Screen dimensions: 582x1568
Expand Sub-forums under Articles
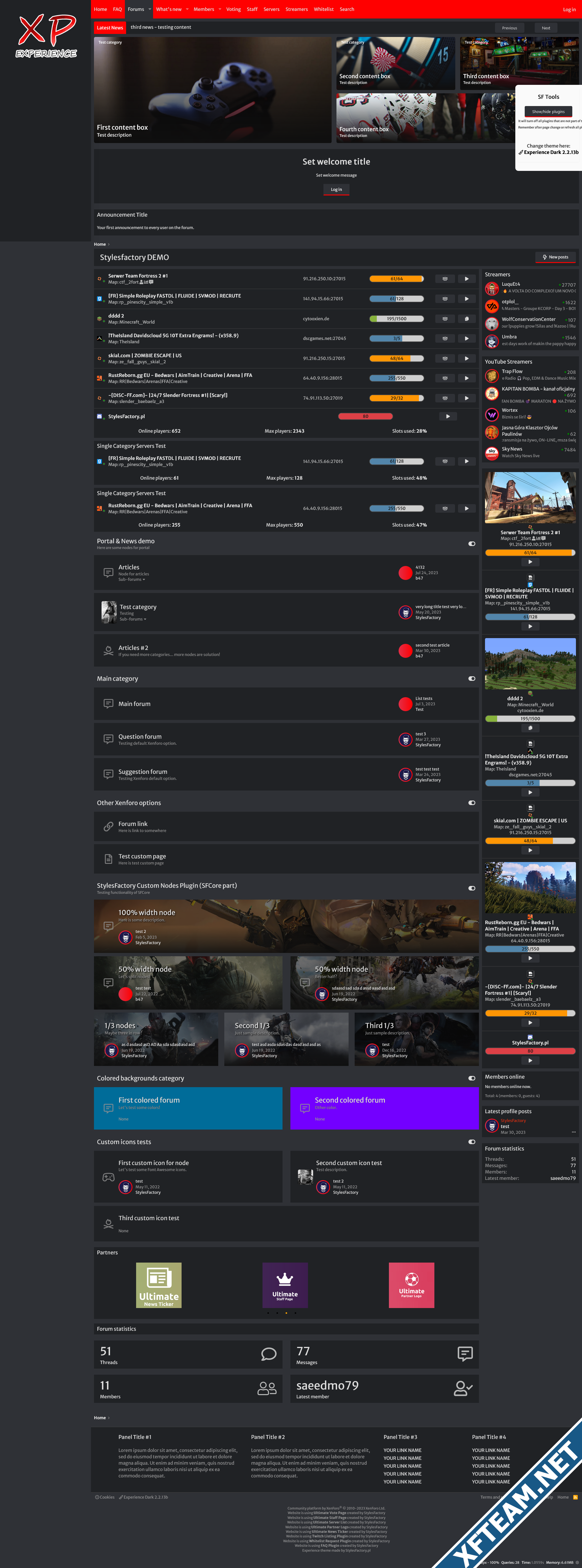click(132, 579)
